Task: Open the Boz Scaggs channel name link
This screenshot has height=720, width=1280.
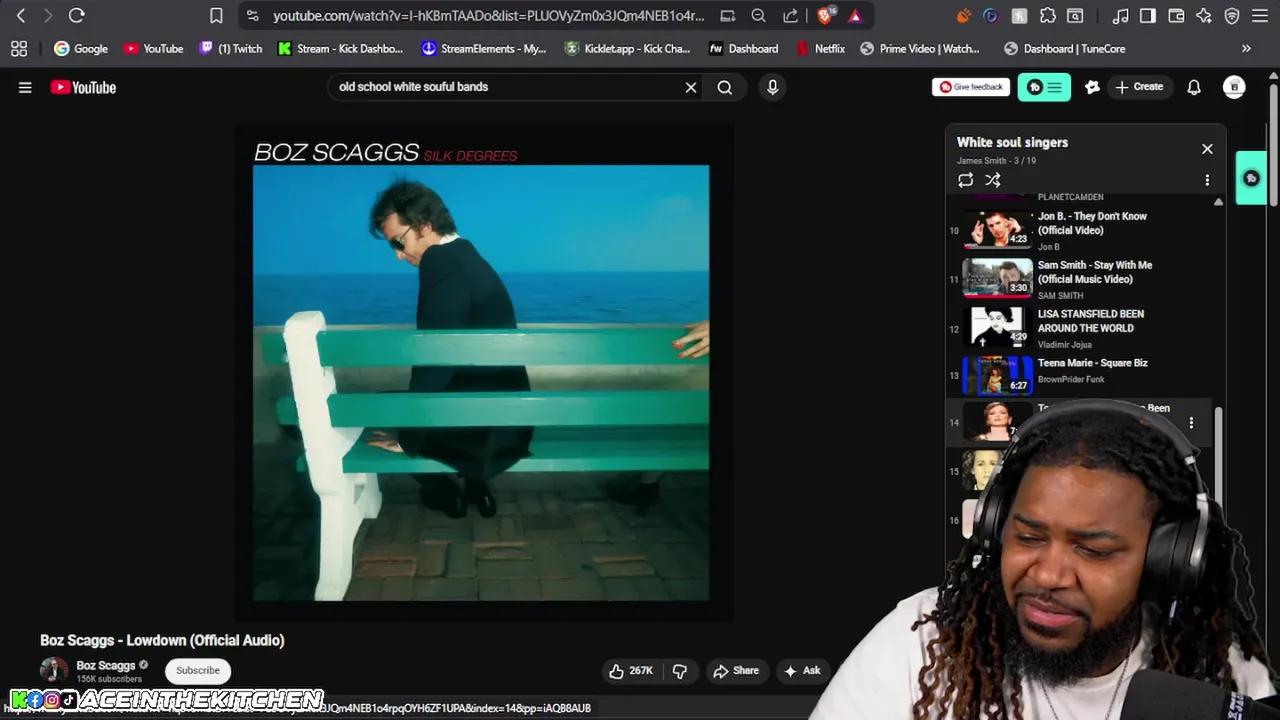Action: pos(105,666)
